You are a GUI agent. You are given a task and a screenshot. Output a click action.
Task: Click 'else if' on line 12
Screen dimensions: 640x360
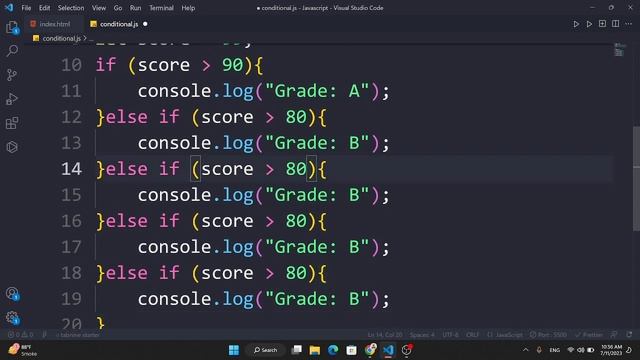tap(142, 117)
